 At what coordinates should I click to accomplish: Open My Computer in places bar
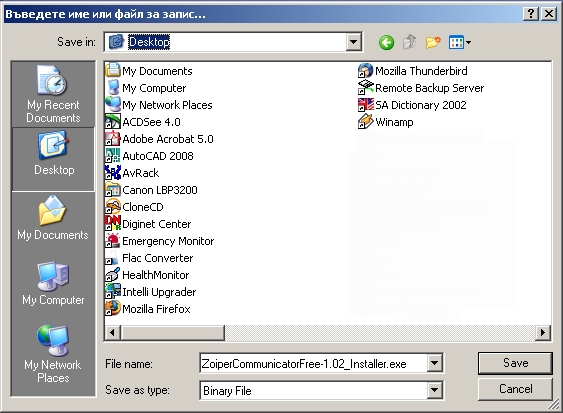(x=53, y=283)
